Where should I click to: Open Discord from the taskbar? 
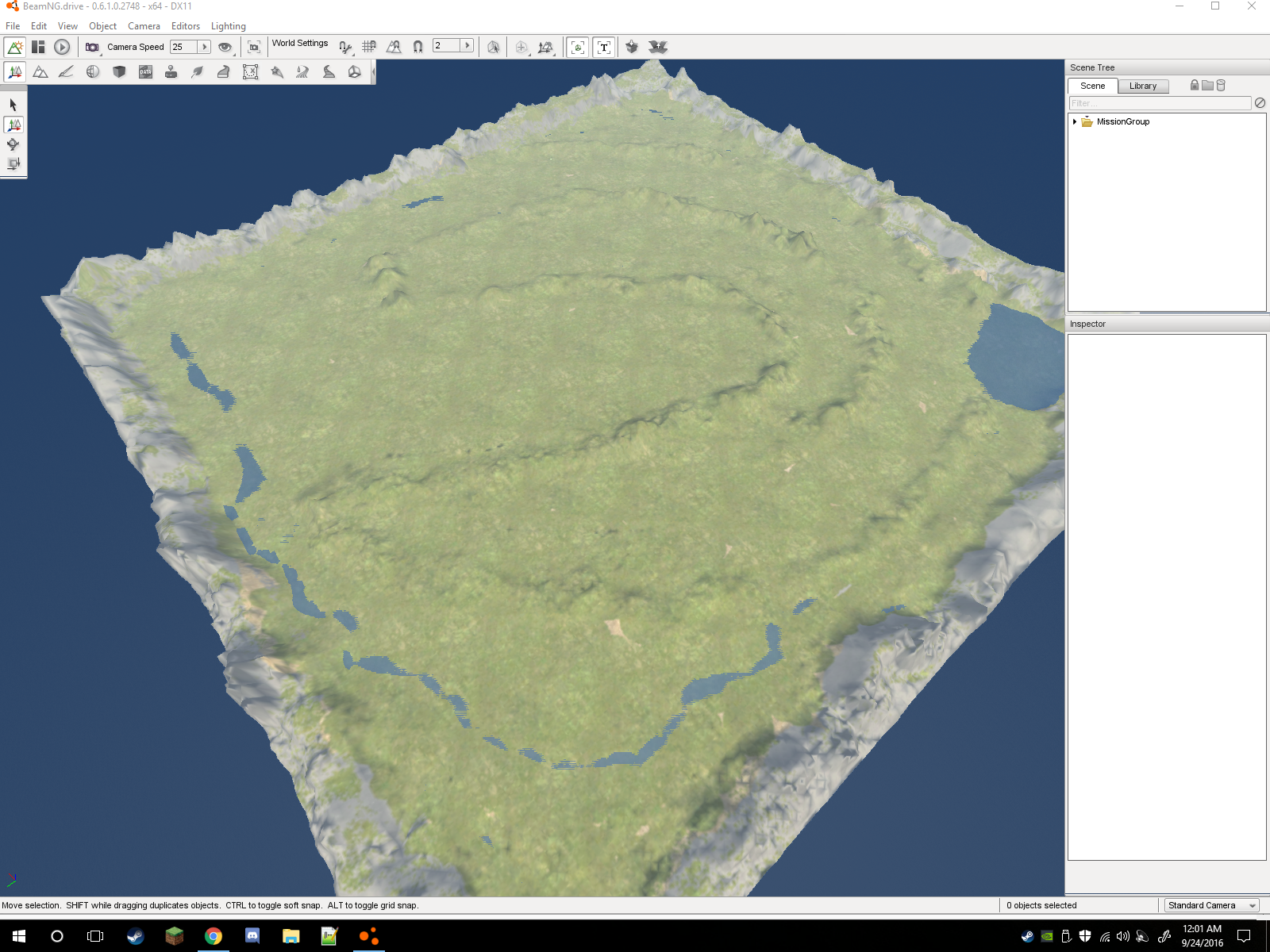(252, 936)
